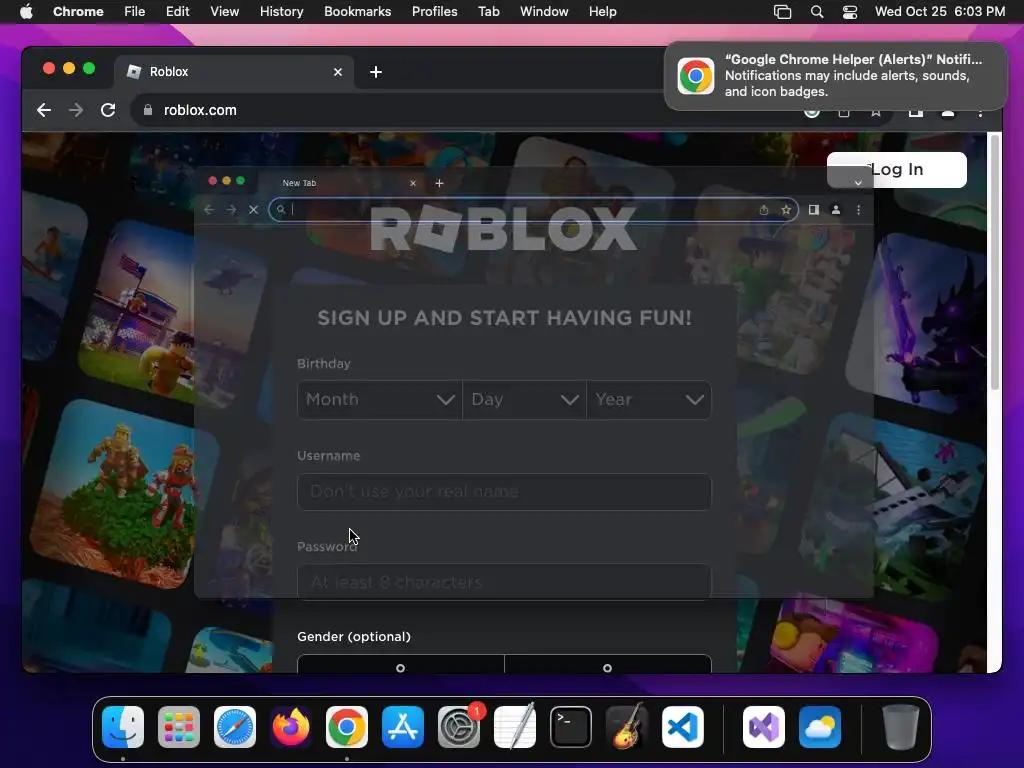Click the date and time in menu bar
Screen dimensions: 1024x768
coord(940,12)
